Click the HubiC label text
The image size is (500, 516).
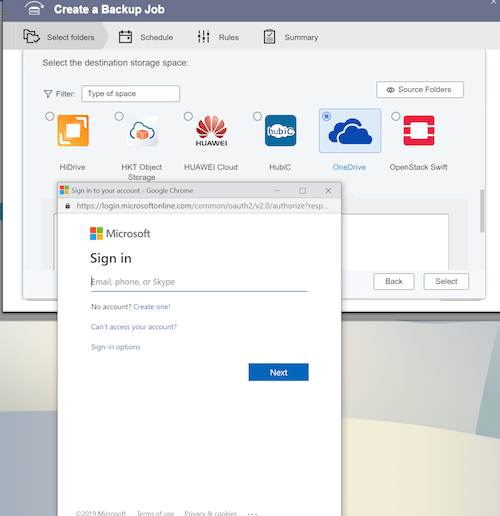[x=280, y=167]
